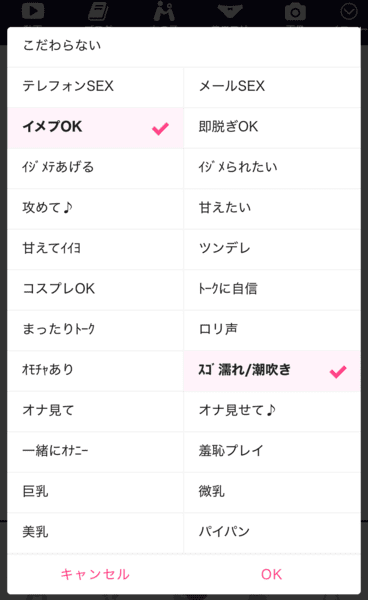The image size is (368, 600).
Task: Open the diary book icon in top bar
Action: [x=98, y=11]
